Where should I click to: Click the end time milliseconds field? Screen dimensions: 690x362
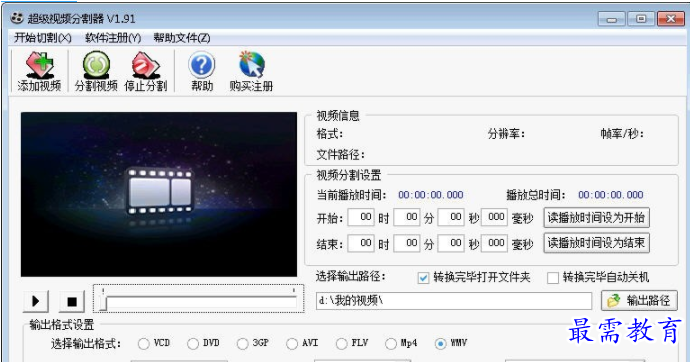click(x=495, y=243)
